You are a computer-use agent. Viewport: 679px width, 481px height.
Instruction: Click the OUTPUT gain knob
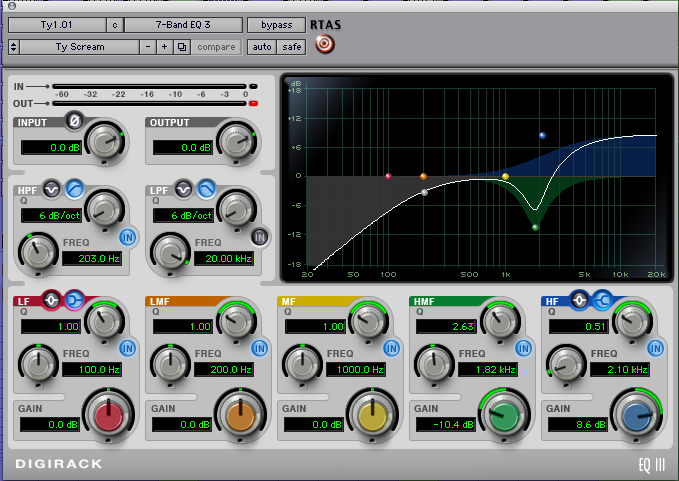[237, 142]
